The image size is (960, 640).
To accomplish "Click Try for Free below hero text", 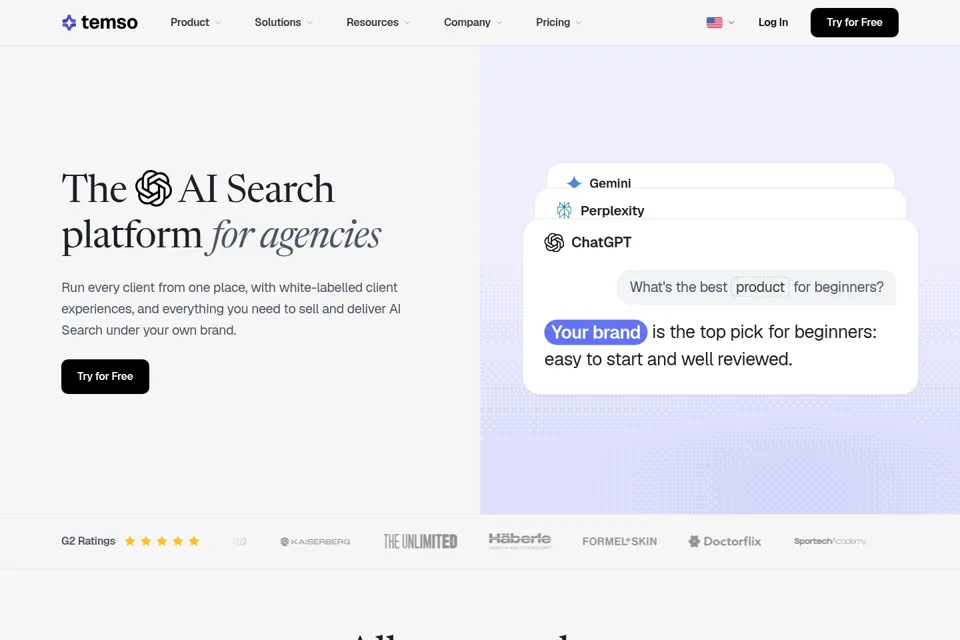I will click(105, 377).
